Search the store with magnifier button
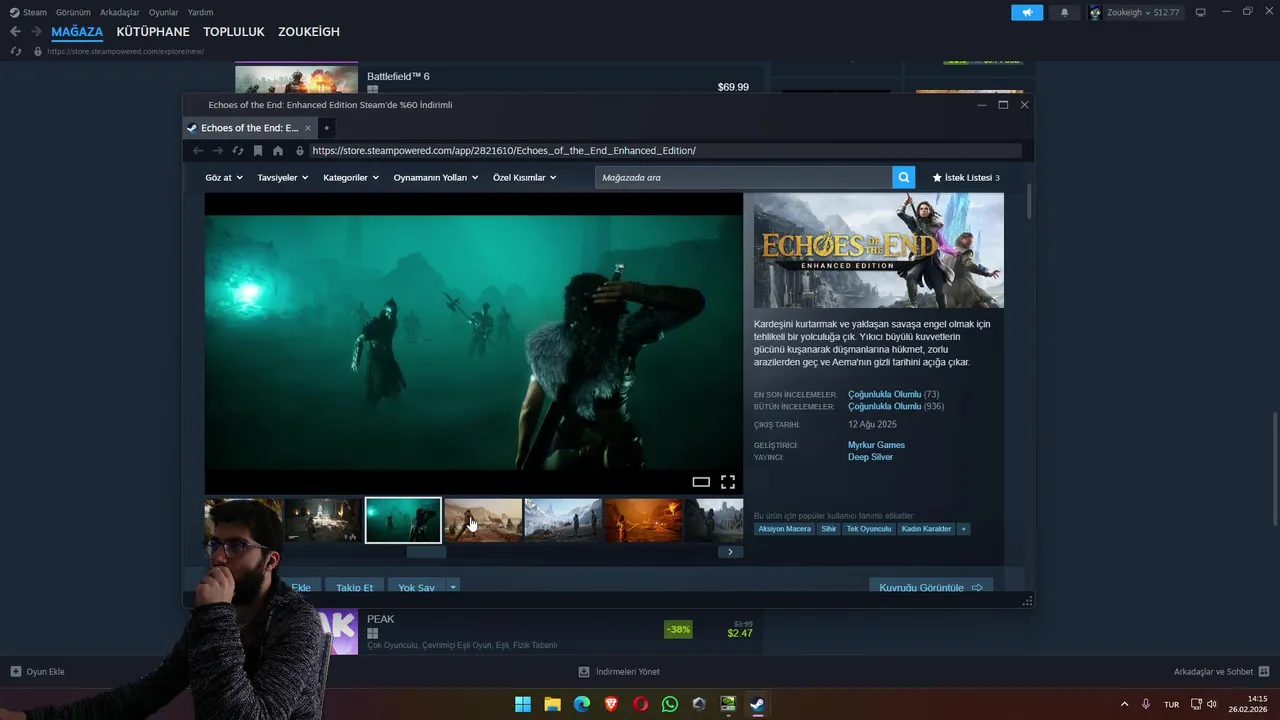1280x720 pixels. click(904, 177)
